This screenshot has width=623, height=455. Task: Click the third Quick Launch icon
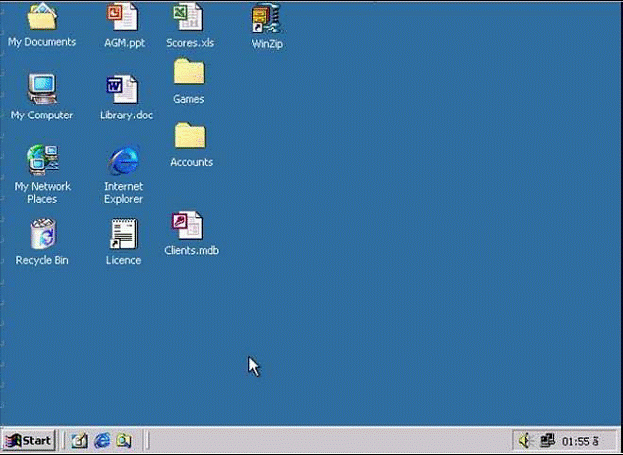(124, 440)
